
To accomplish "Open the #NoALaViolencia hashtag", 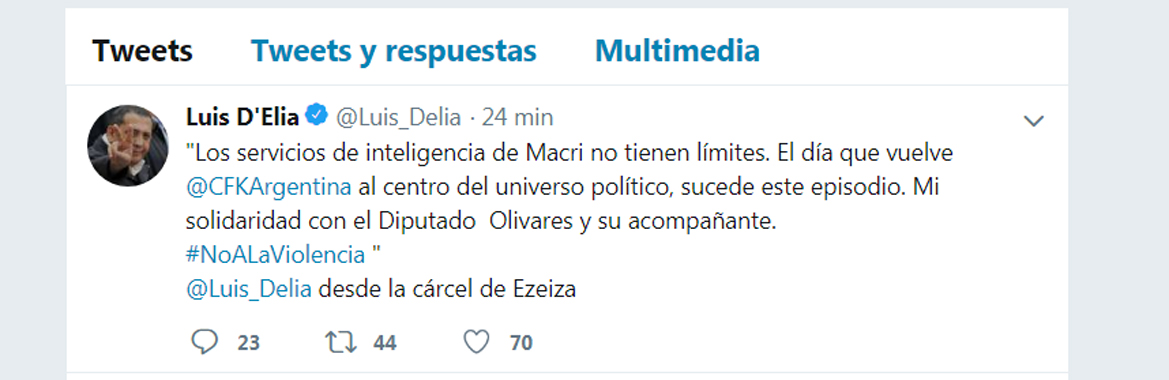I will [x=275, y=255].
